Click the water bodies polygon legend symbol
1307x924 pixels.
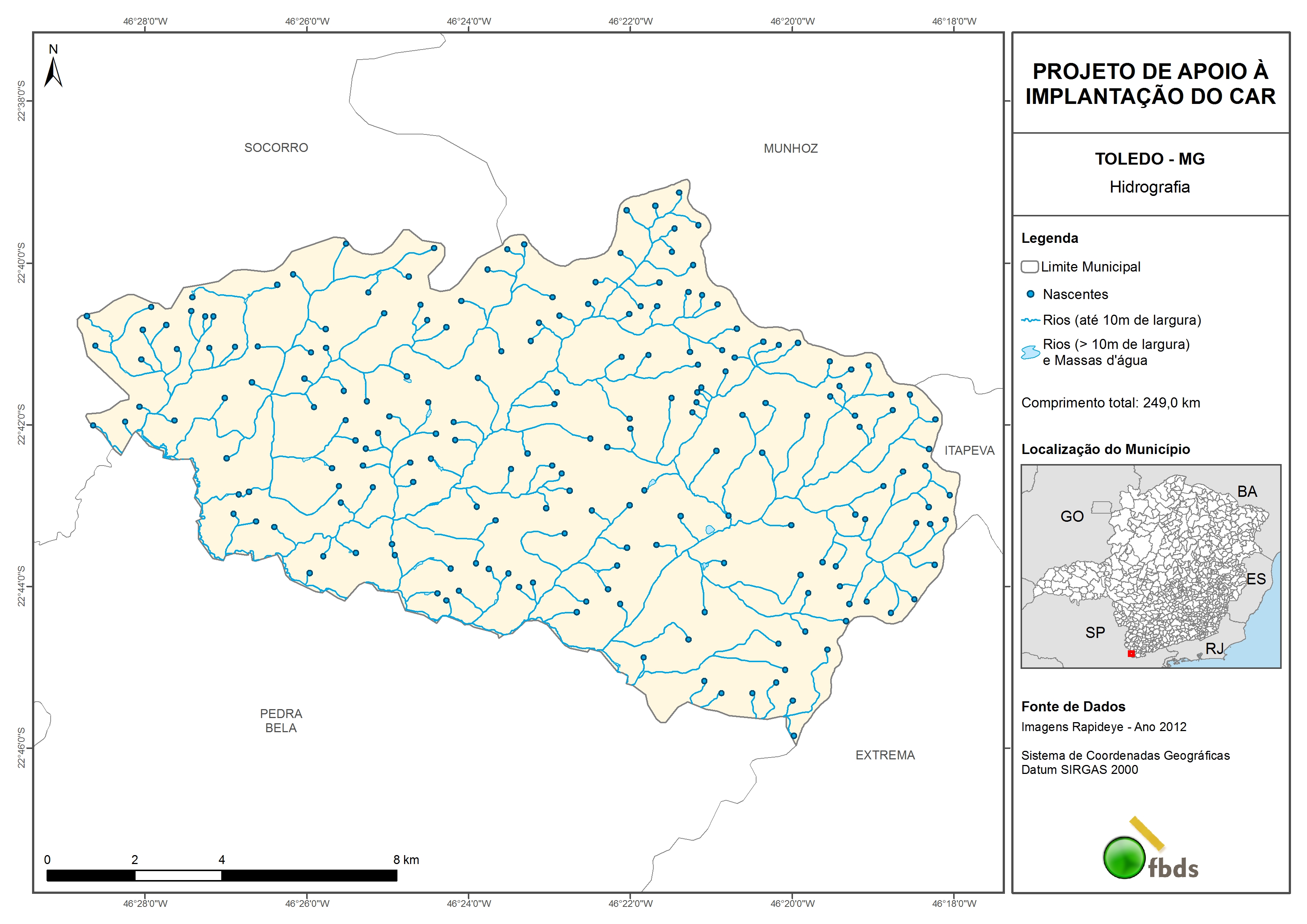point(1030,352)
